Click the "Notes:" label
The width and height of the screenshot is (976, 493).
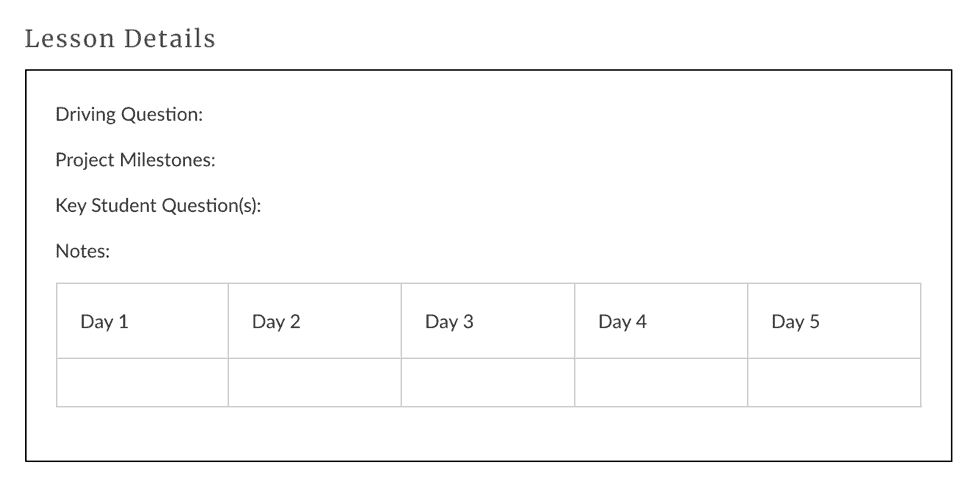(82, 252)
